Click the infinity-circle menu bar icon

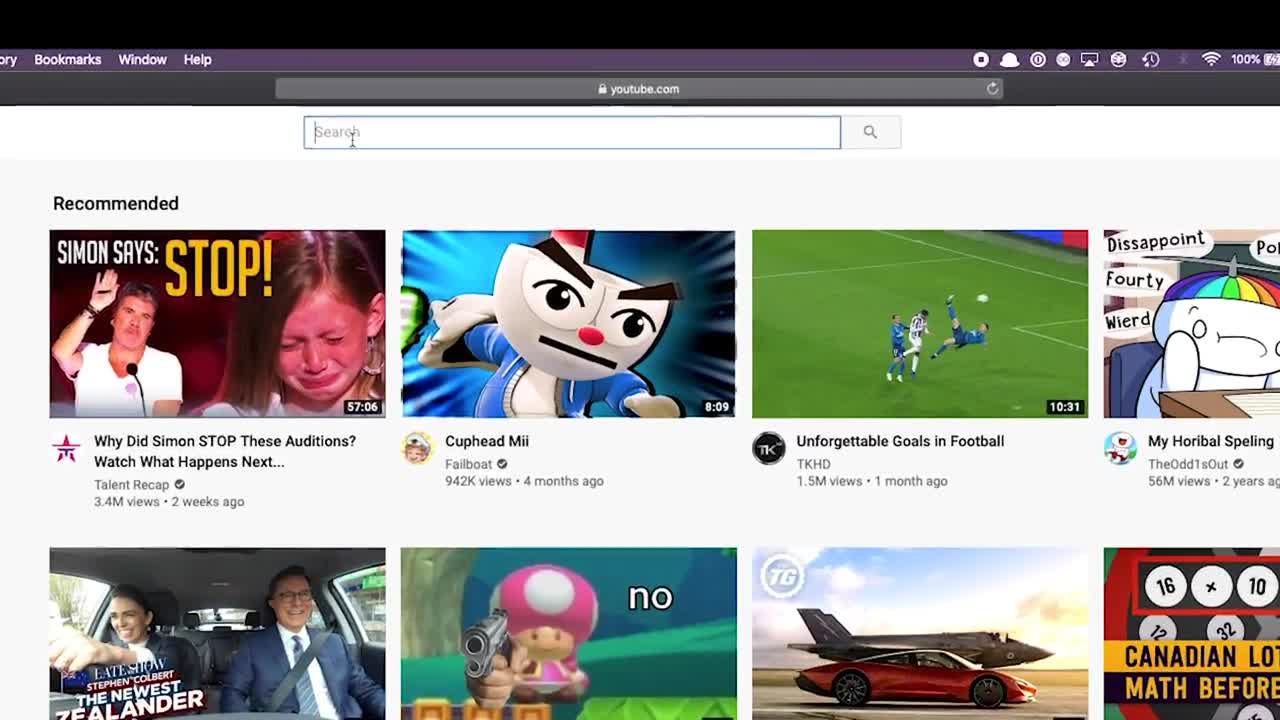pyautogui.click(x=1063, y=60)
